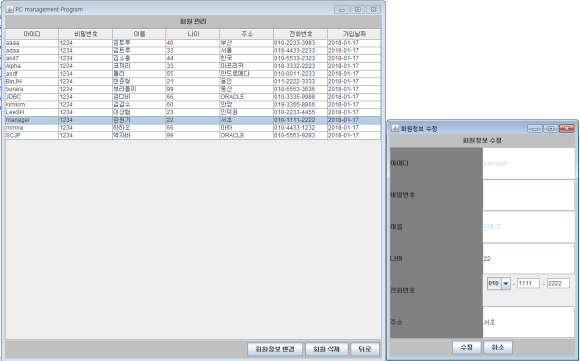This screenshot has width=580, height=361.
Task: Click the 전화번호 column header
Action: pos(300,34)
